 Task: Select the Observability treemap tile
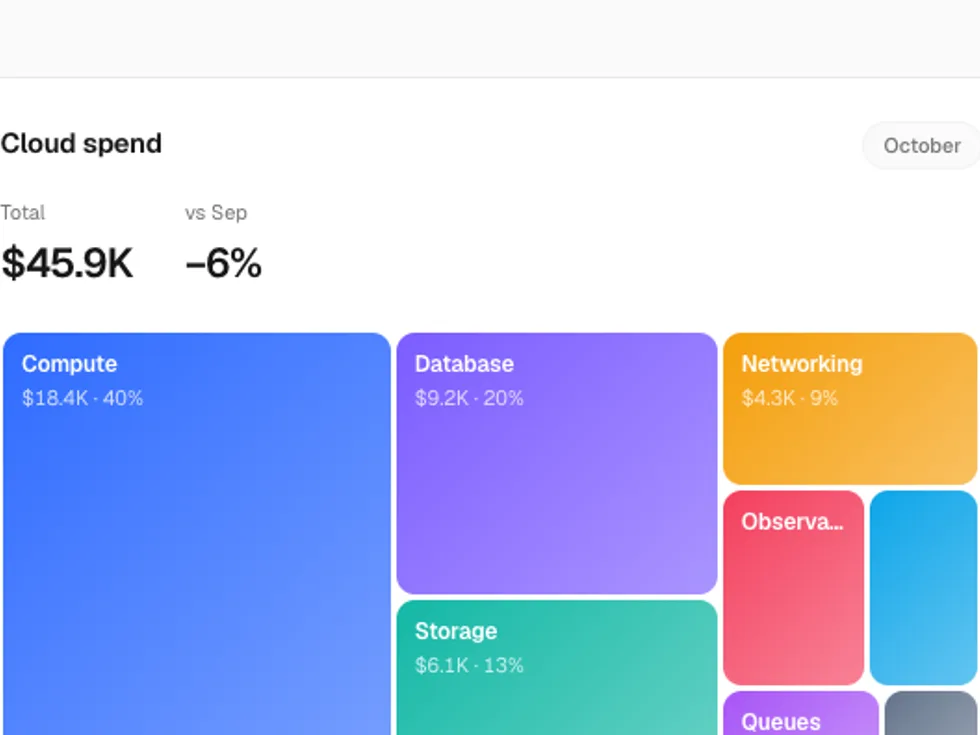tap(794, 588)
